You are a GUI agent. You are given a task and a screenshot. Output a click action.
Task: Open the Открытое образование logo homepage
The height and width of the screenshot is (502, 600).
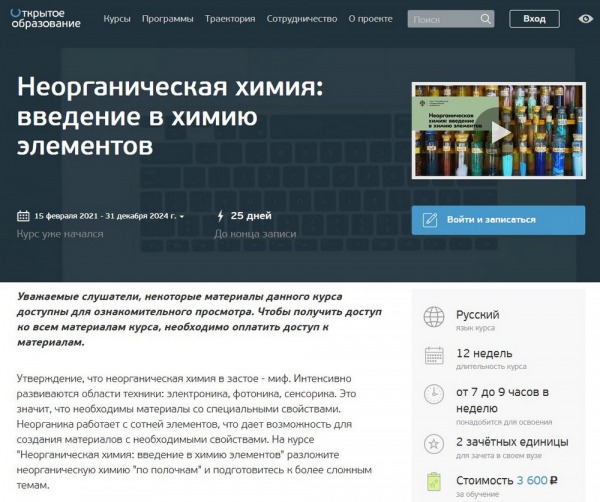tap(46, 18)
